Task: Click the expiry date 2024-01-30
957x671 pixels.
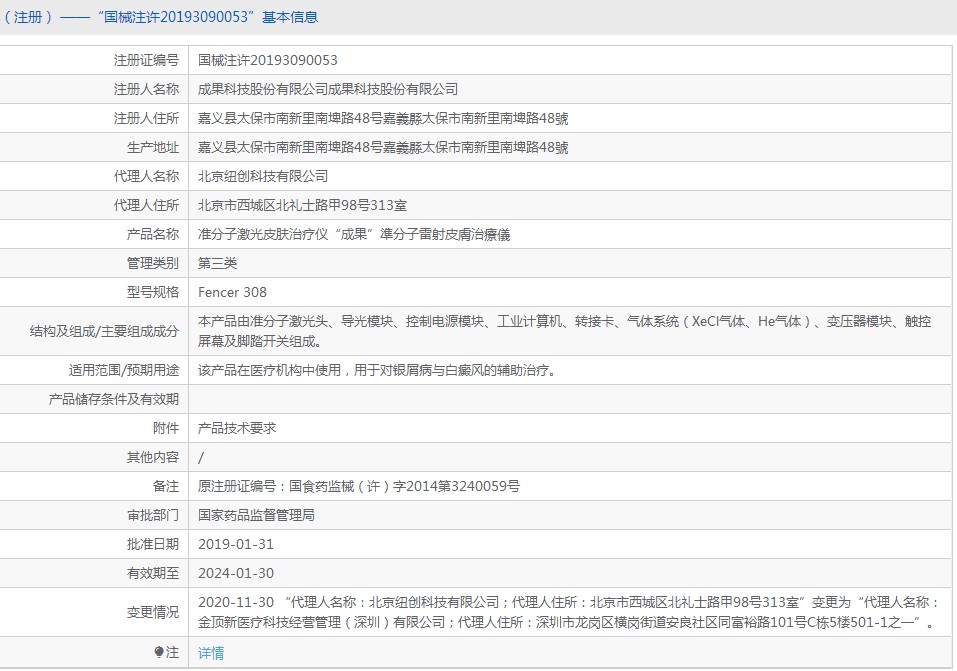Action: [x=236, y=573]
